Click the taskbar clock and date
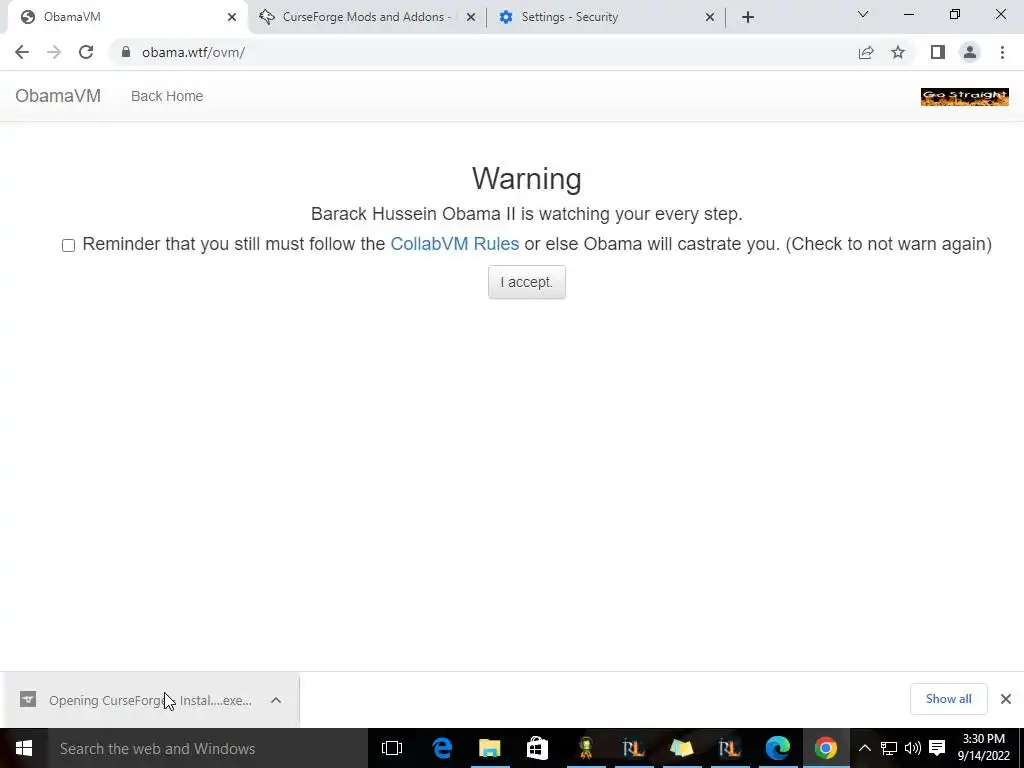The width and height of the screenshot is (1024, 768). (984, 748)
